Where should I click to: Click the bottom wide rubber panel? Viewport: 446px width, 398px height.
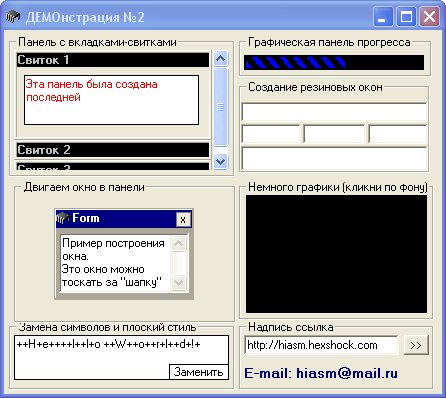click(334, 158)
